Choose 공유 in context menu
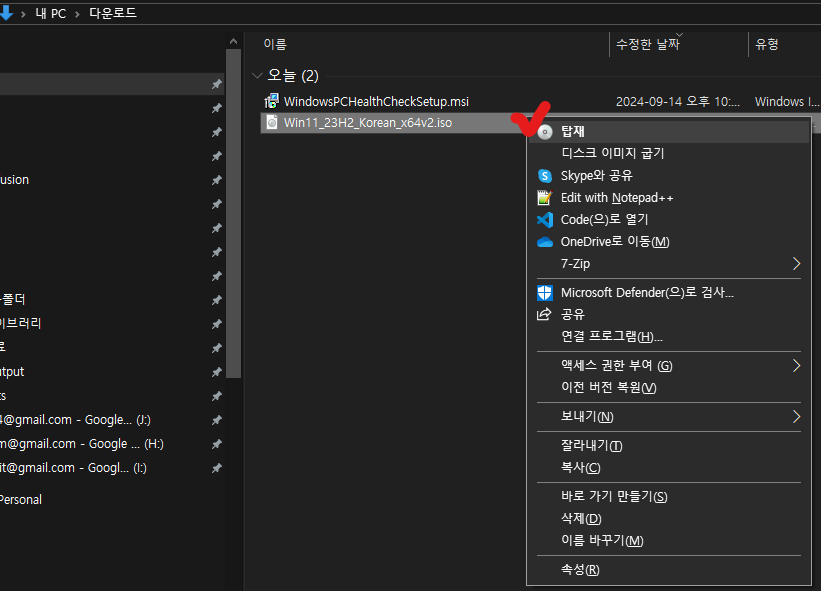Screen dimensions: 821x591 pyautogui.click(x=669, y=314)
